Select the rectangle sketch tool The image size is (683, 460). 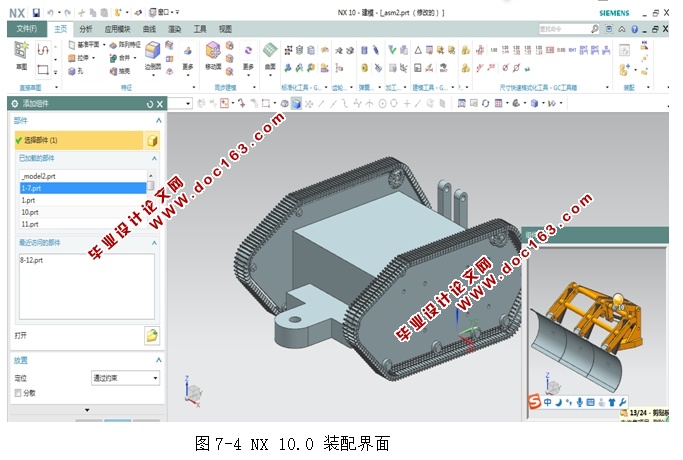click(43, 69)
